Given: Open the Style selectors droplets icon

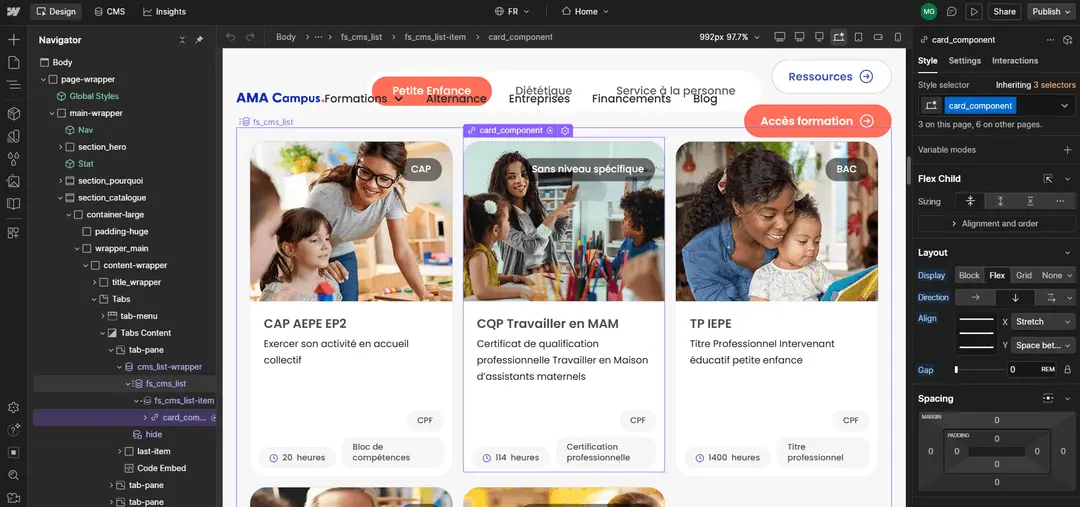Looking at the screenshot, I should 13,159.
